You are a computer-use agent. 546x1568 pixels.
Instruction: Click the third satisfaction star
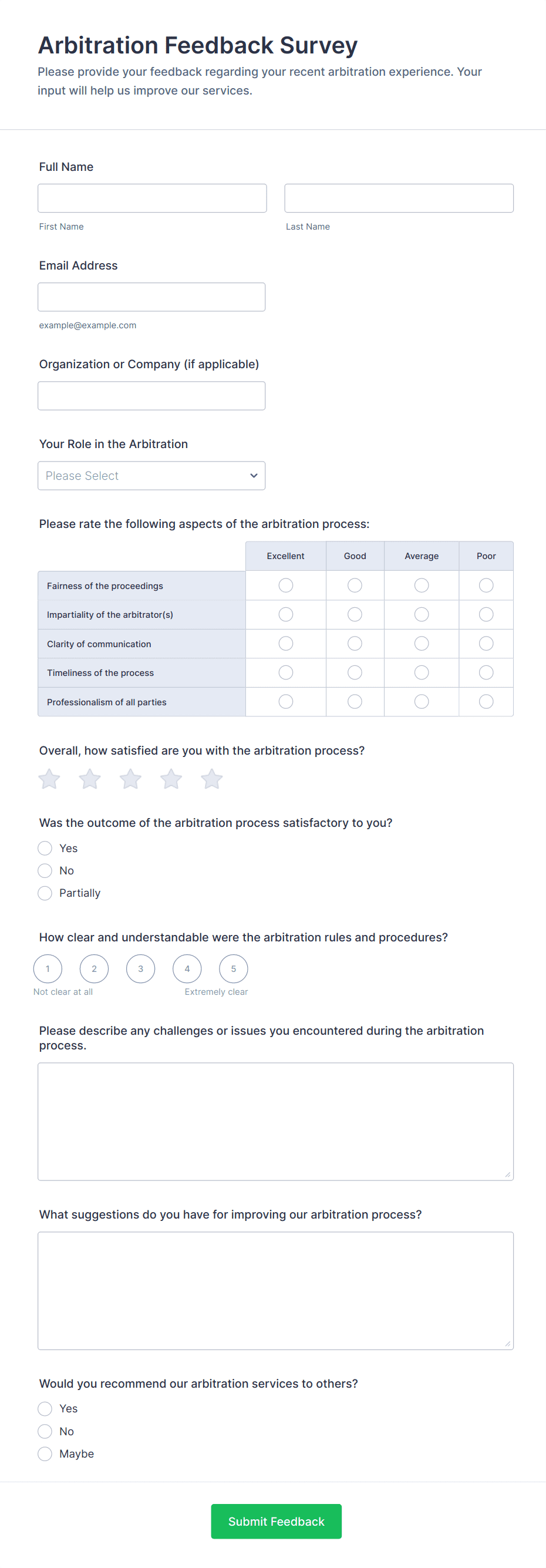[130, 779]
